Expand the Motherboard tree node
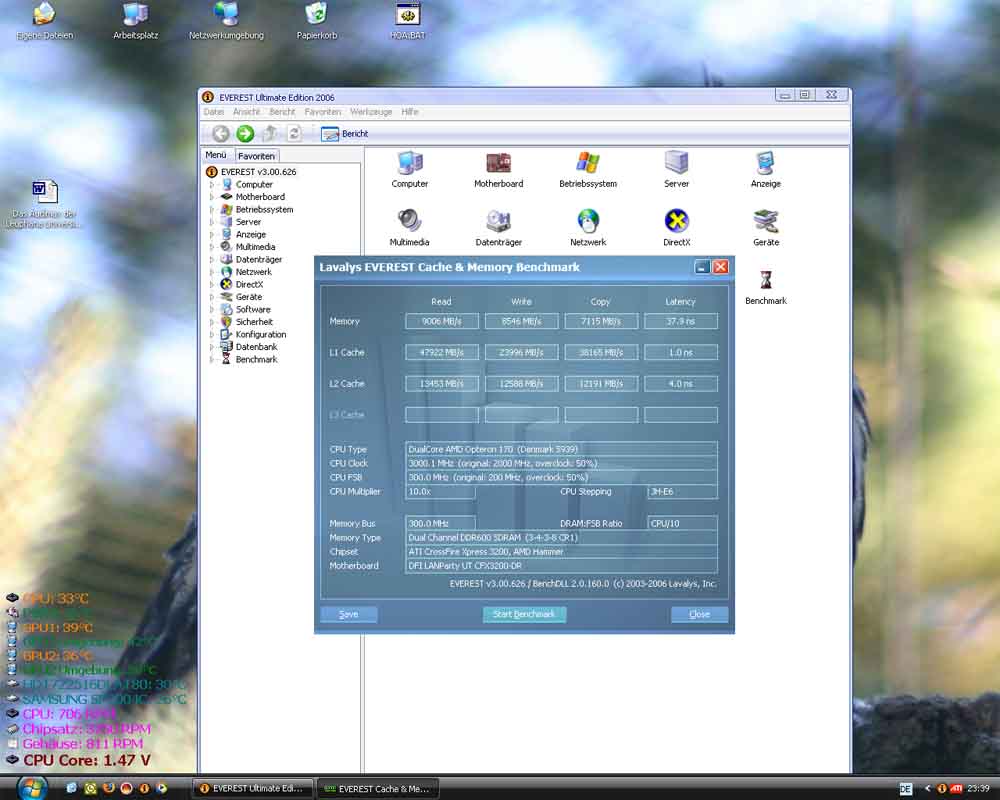The image size is (1000, 800). pos(212,197)
